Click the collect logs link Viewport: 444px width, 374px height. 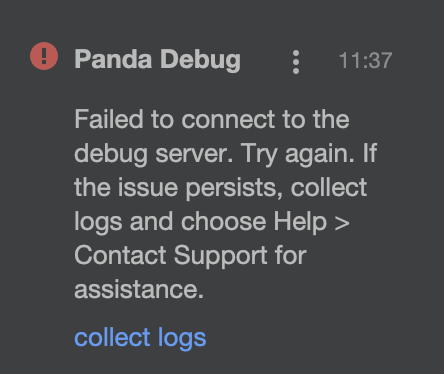pos(140,338)
